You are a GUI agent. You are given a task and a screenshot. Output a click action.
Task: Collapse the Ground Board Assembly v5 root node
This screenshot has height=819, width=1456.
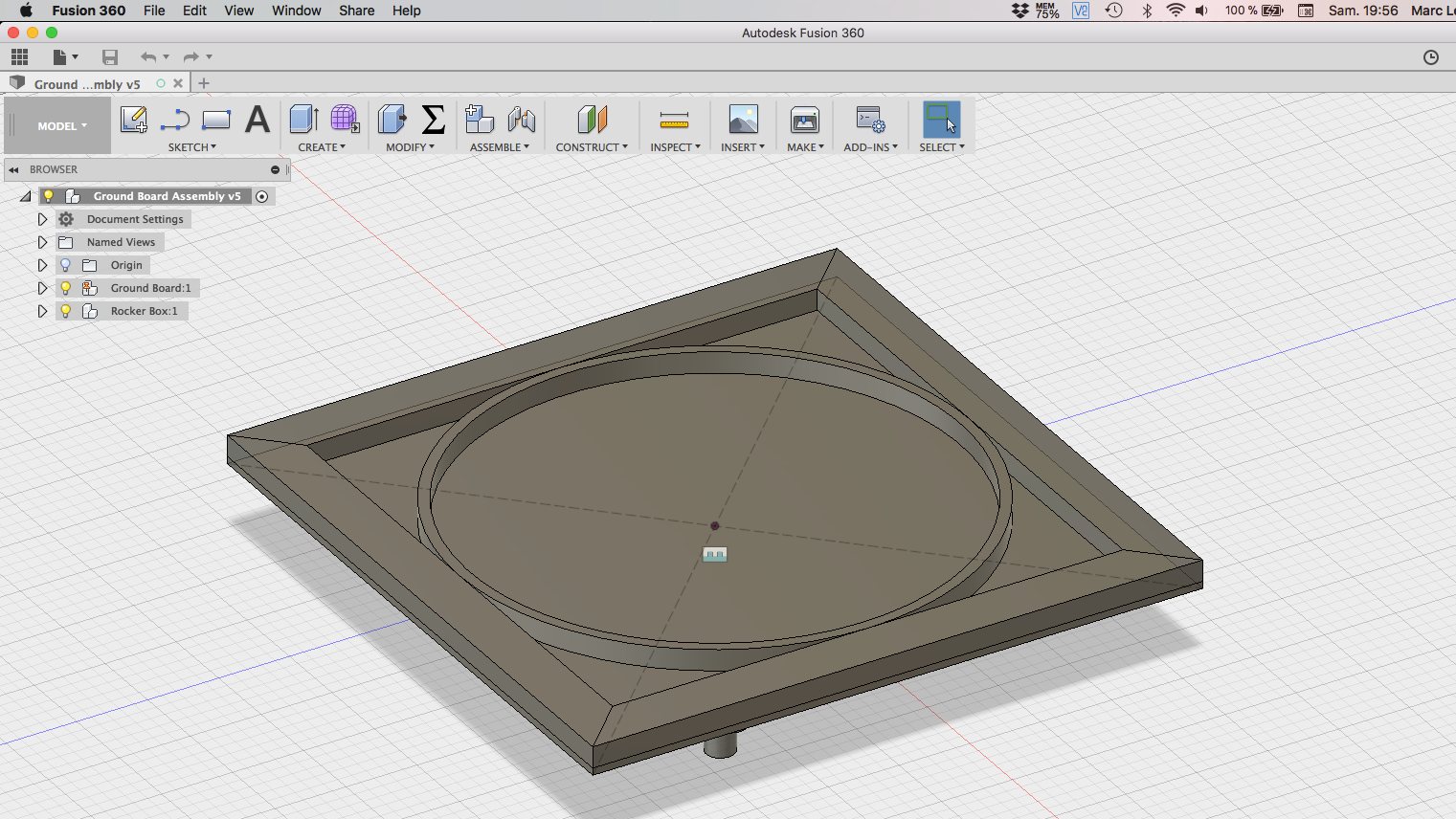pos(26,196)
